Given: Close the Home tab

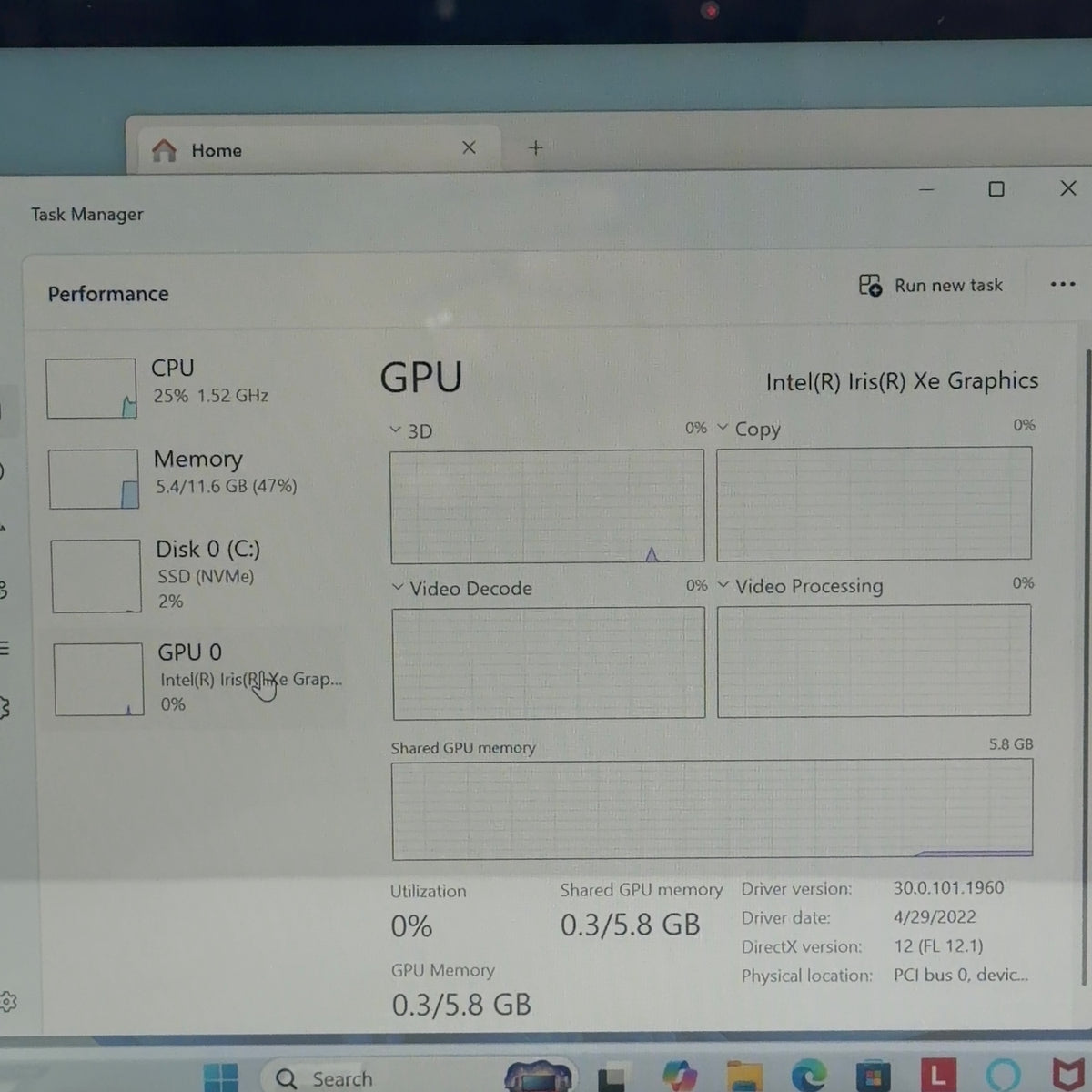Looking at the screenshot, I should (469, 147).
